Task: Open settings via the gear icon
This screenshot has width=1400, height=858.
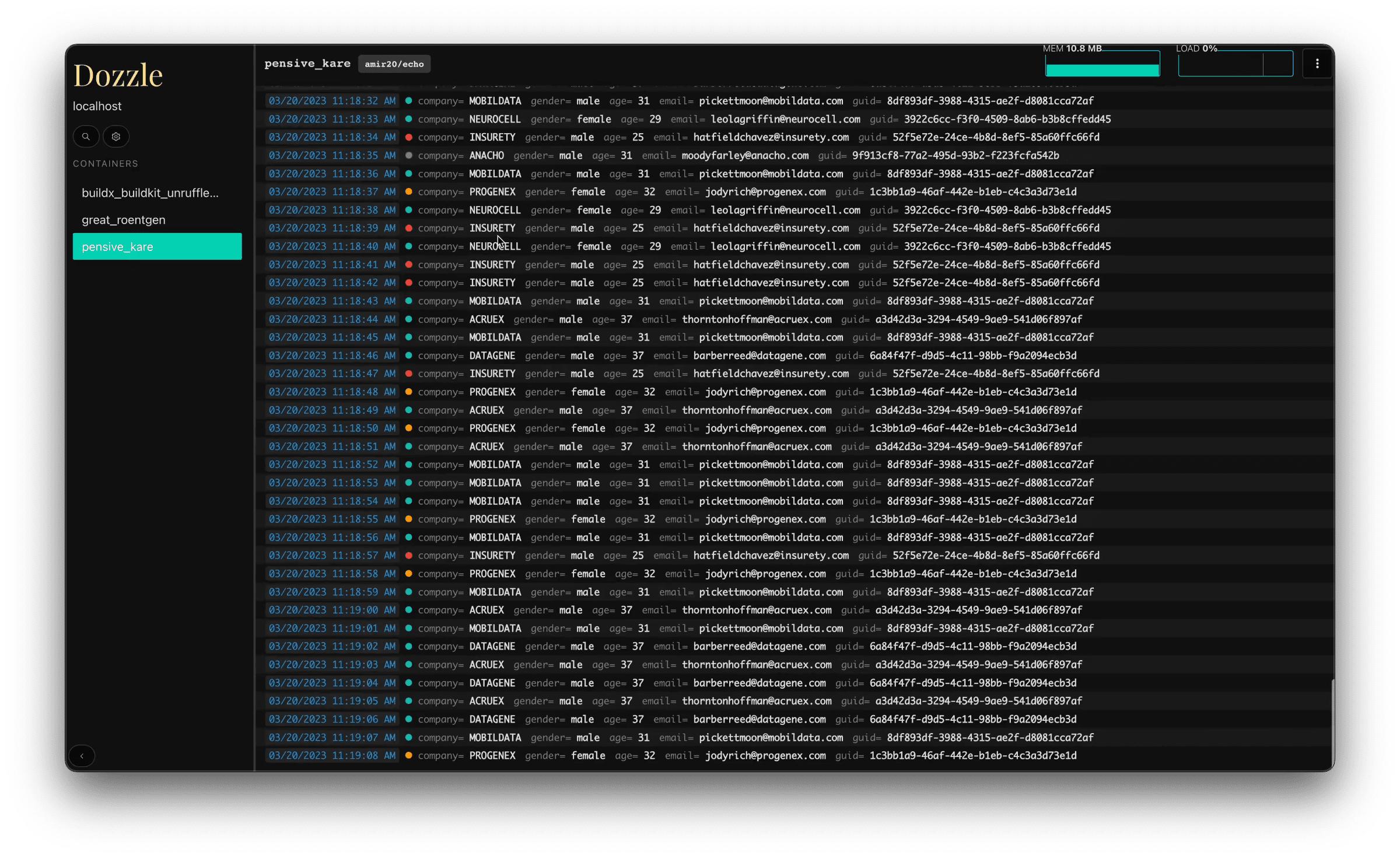Action: (116, 137)
